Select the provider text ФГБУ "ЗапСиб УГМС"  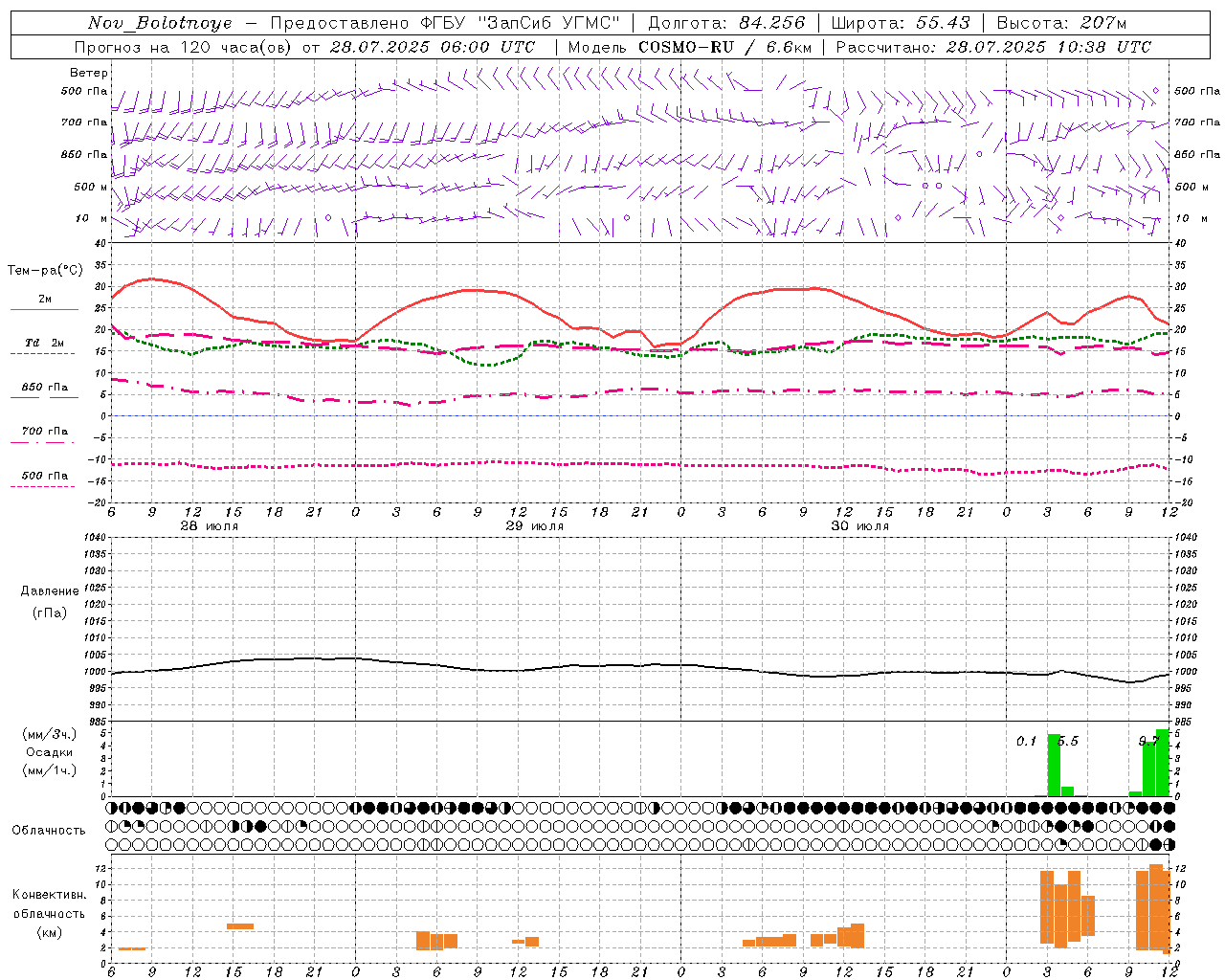[520, 23]
